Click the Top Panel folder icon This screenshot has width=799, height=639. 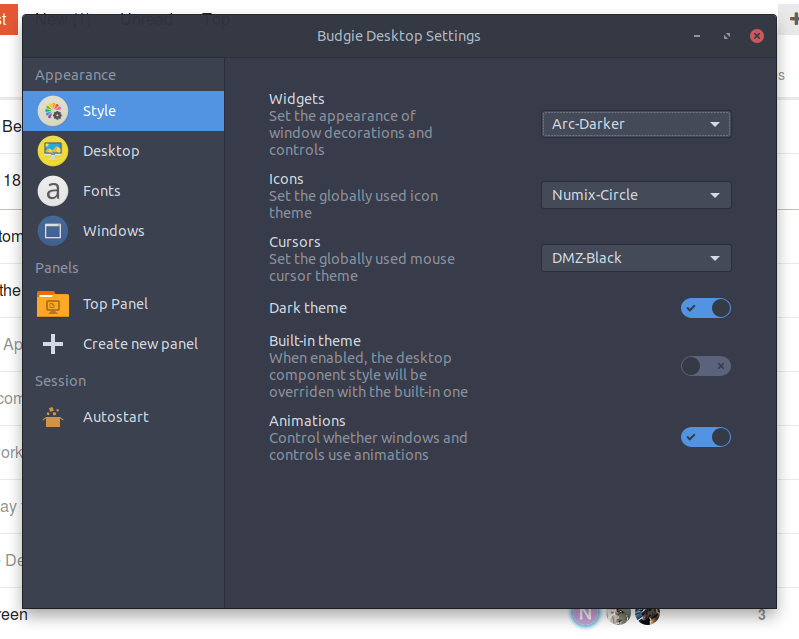53,304
